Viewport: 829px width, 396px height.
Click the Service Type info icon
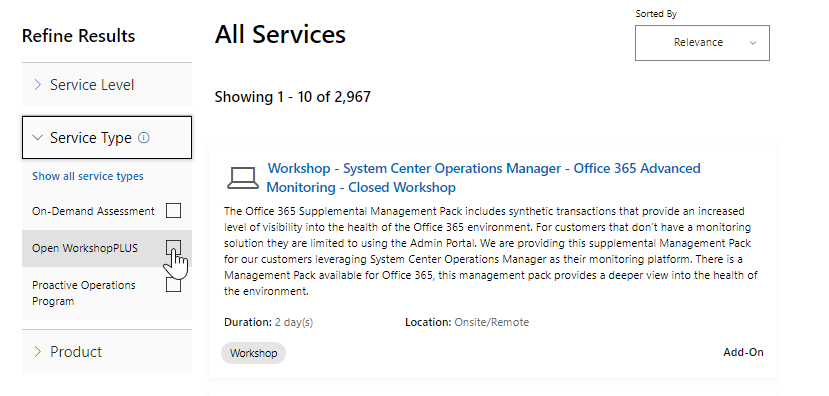tap(143, 138)
